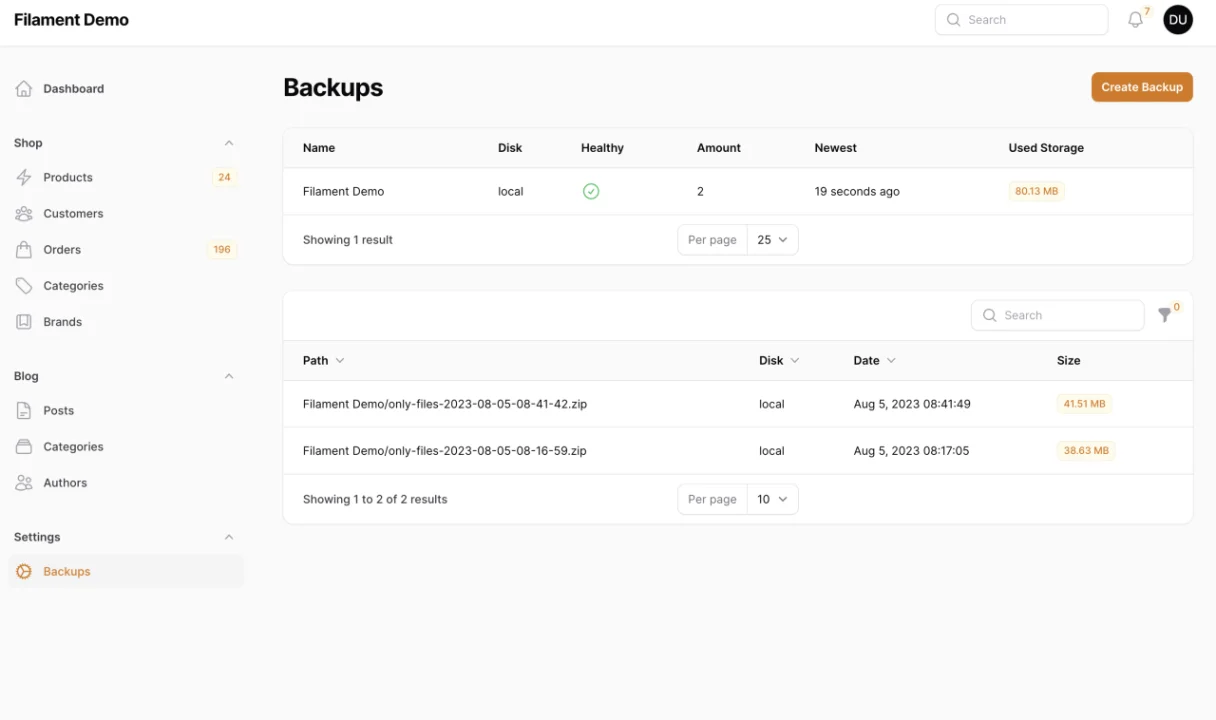1216x720 pixels.
Task: Click the DU user avatar
Action: tap(1177, 19)
